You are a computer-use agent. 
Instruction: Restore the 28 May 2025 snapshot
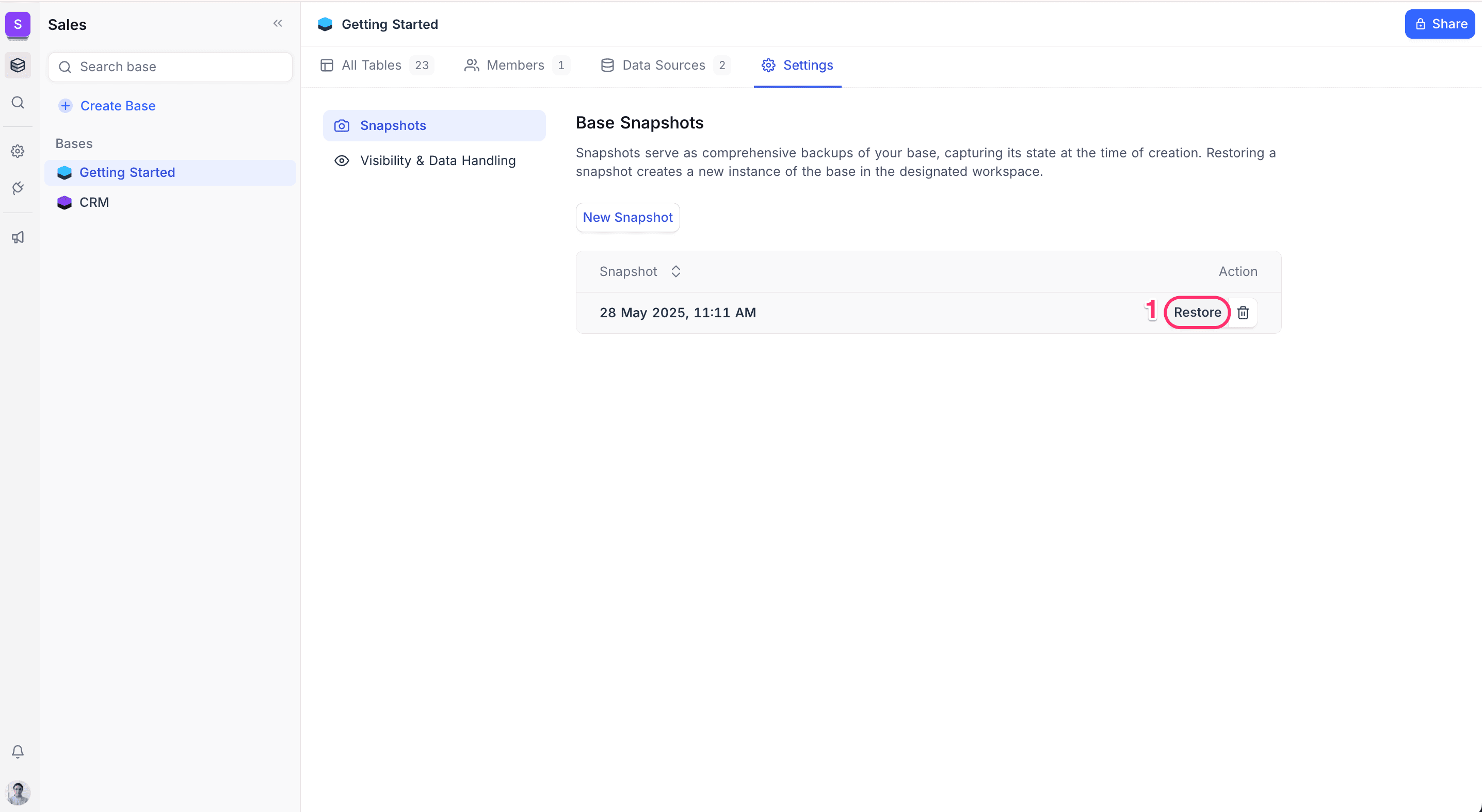[x=1197, y=312]
